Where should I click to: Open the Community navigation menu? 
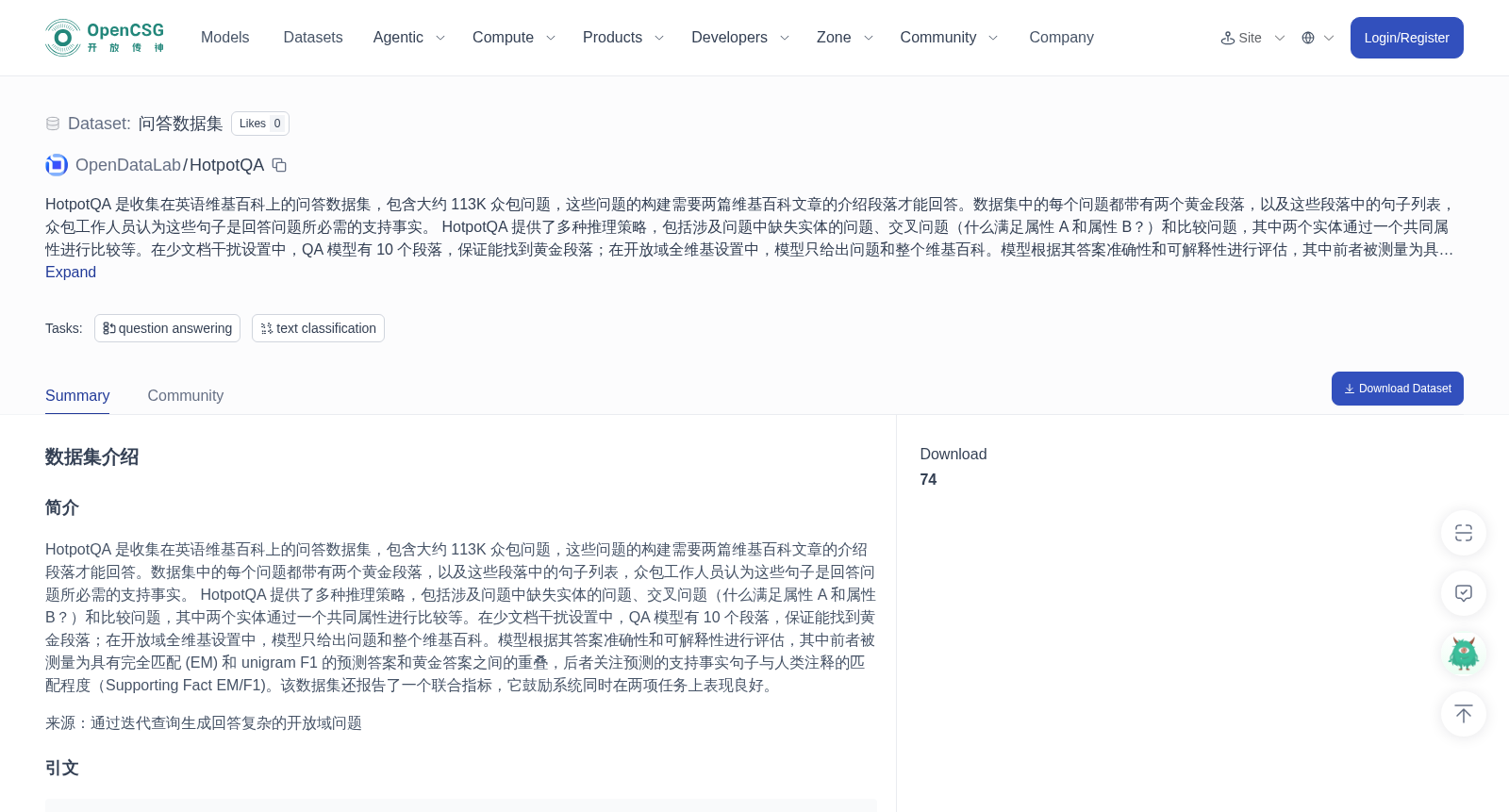click(x=937, y=38)
